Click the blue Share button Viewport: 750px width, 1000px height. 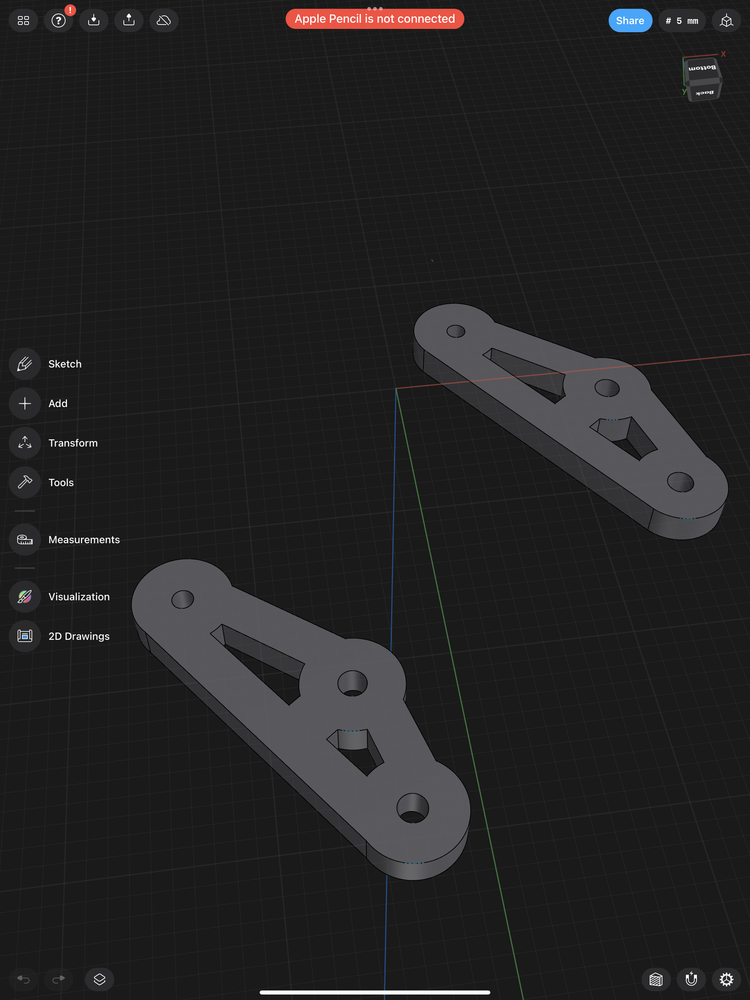[x=630, y=20]
